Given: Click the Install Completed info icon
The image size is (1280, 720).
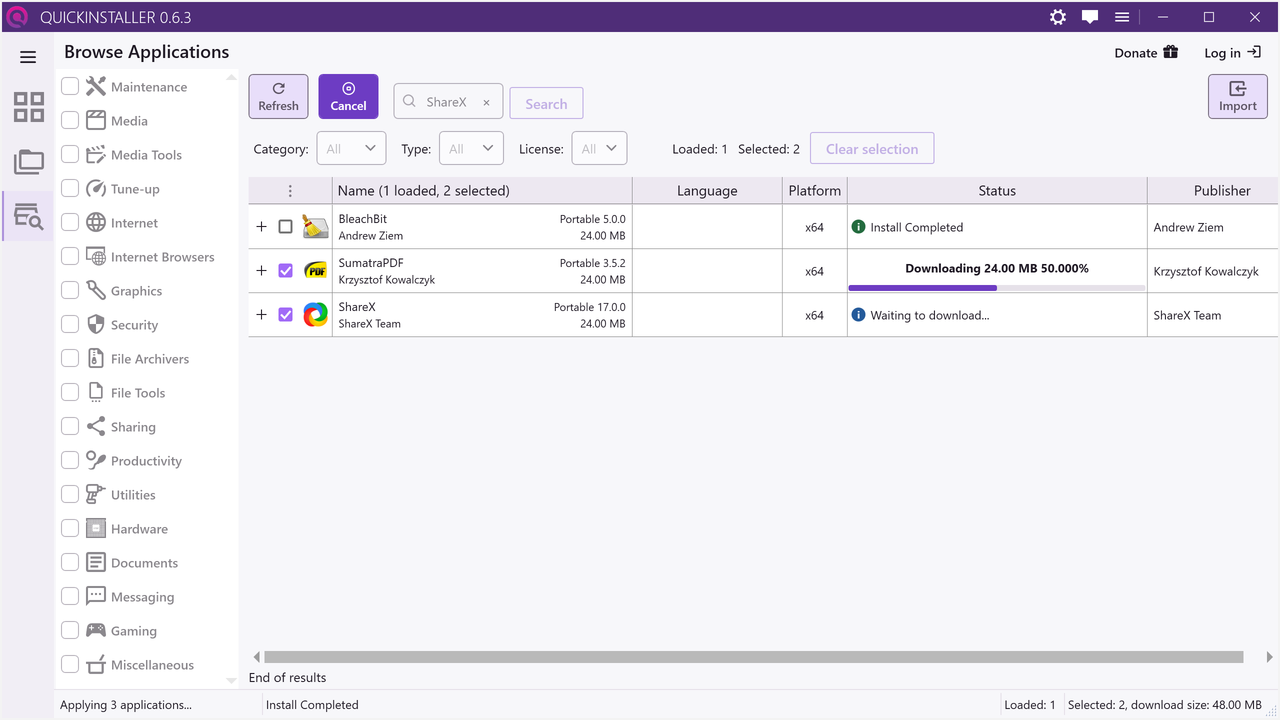Looking at the screenshot, I should click(858, 227).
